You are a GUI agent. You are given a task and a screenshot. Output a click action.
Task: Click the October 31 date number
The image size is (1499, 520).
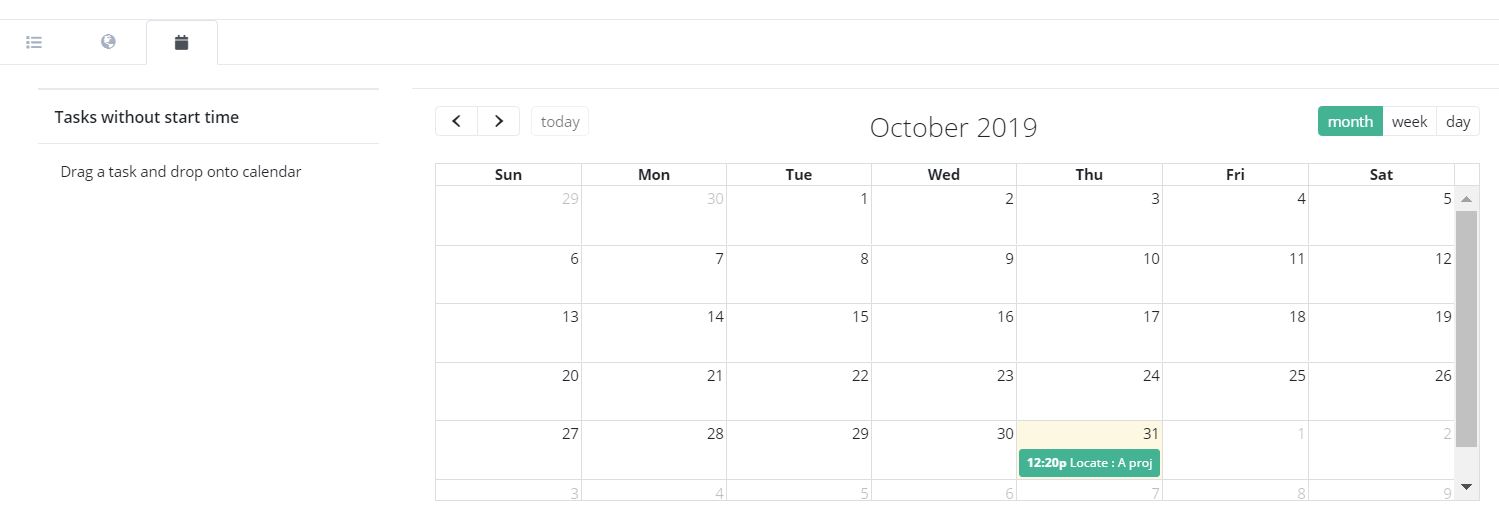[1150, 434]
